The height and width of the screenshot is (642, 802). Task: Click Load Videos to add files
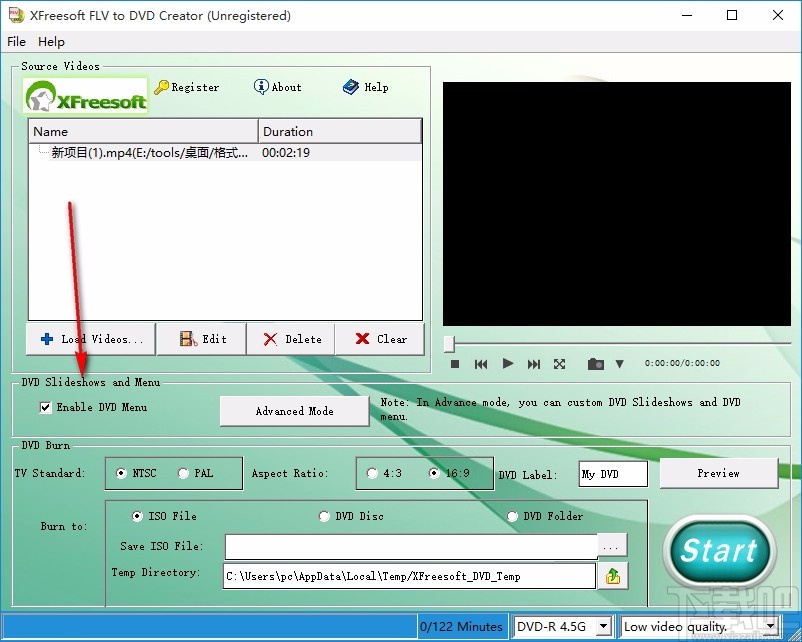(90, 339)
